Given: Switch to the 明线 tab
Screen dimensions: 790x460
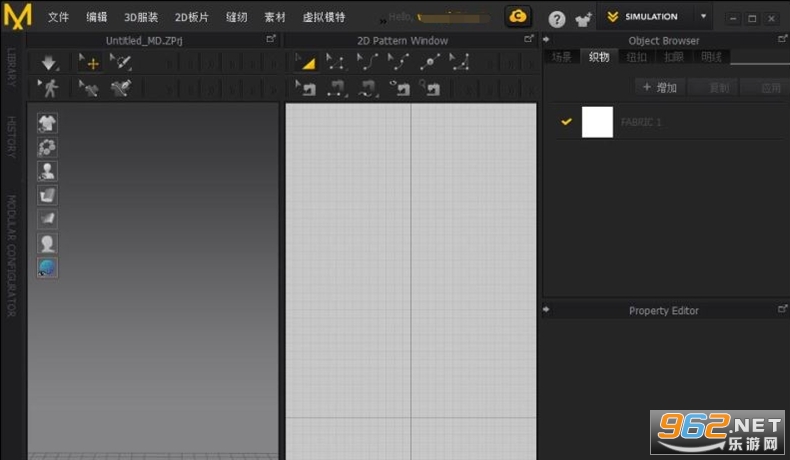Looking at the screenshot, I should pos(711,57).
